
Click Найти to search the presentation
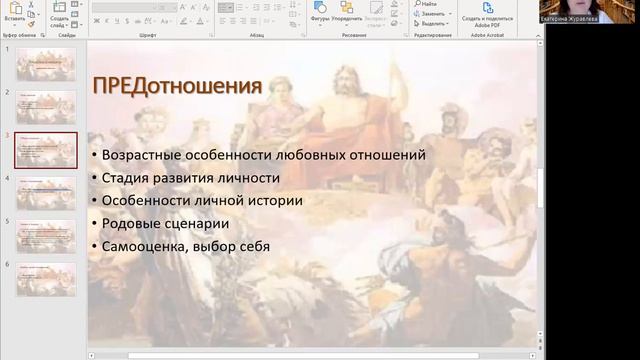click(x=426, y=4)
